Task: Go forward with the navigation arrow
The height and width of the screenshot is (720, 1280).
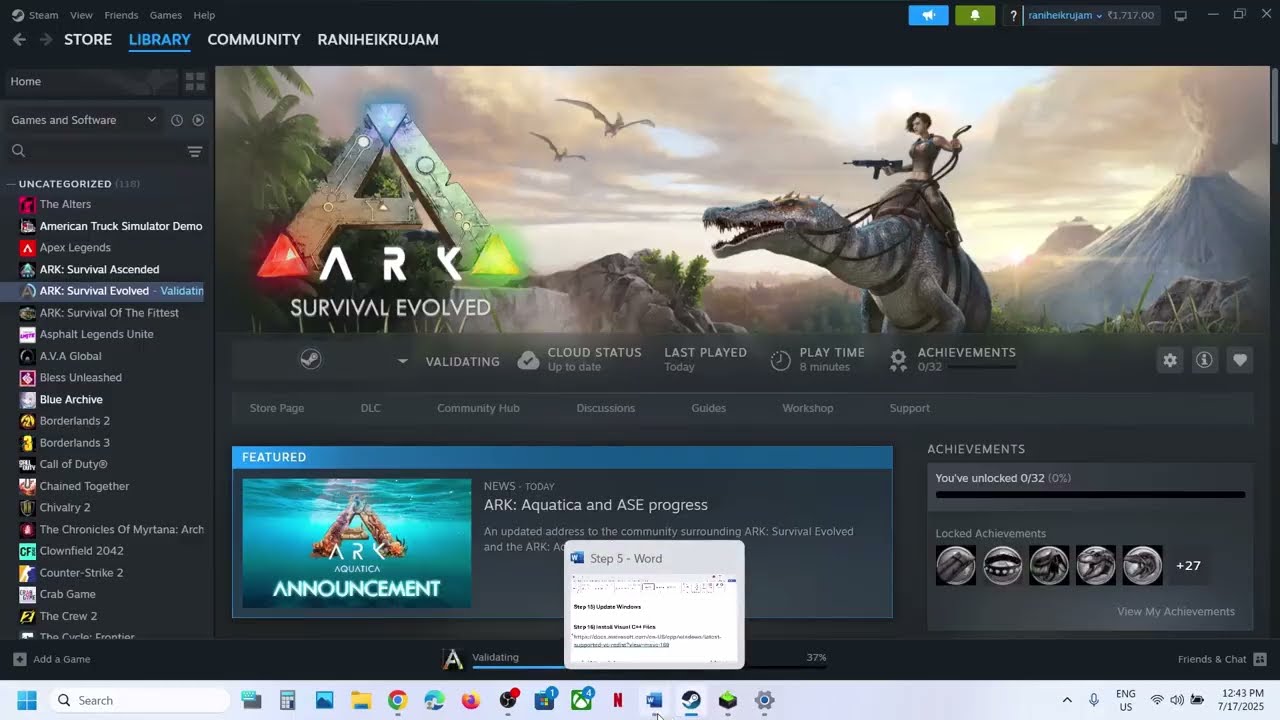Action: (x=45, y=39)
